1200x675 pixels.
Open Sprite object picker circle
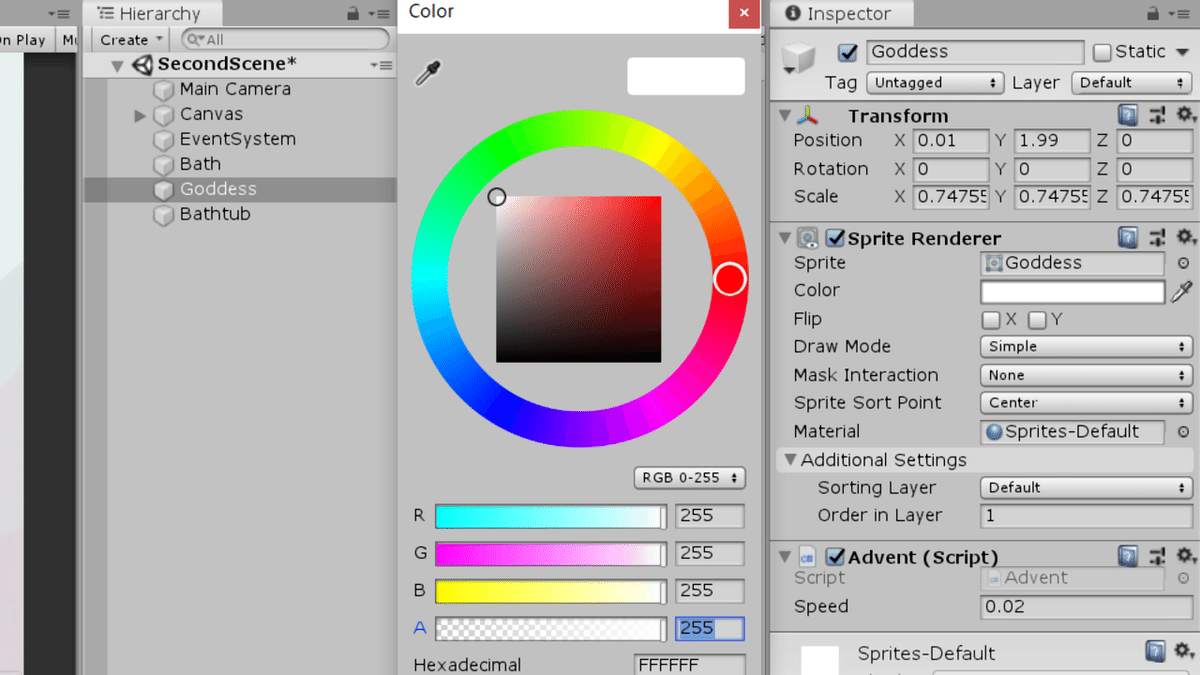point(1183,264)
